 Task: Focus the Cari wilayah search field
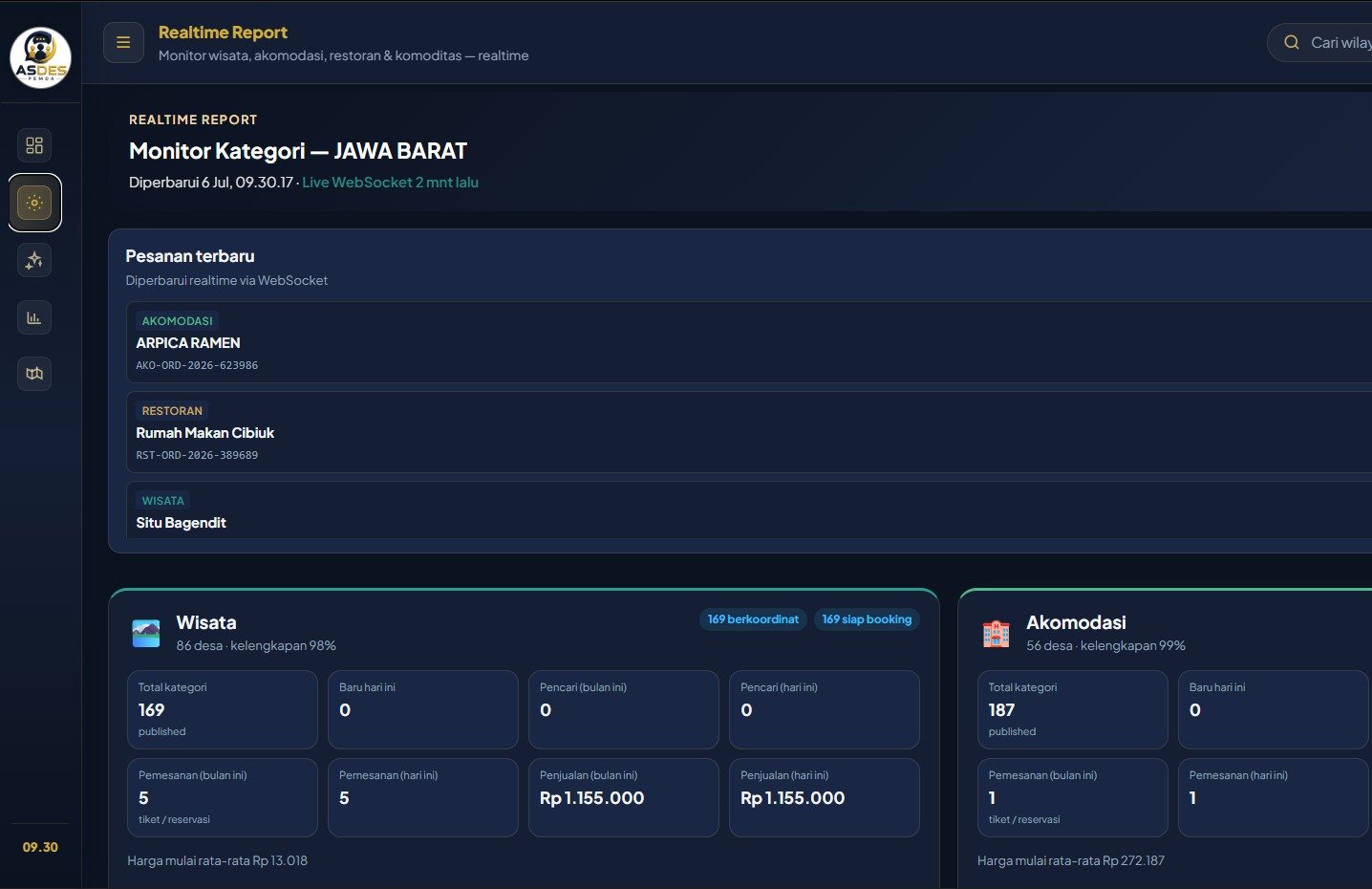(1320, 42)
